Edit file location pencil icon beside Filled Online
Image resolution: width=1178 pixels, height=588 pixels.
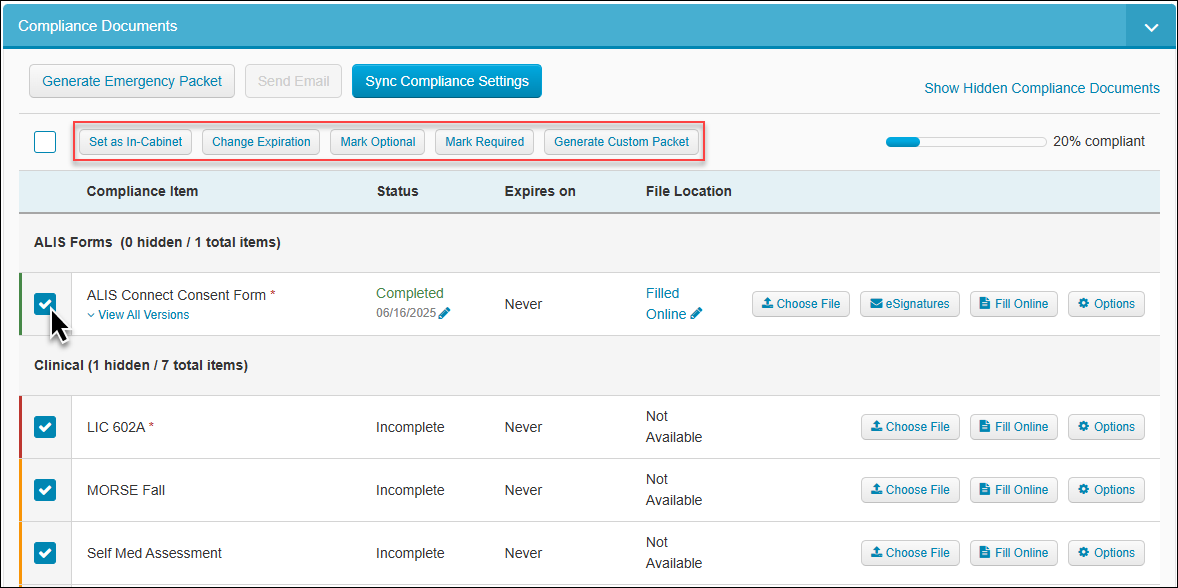tap(696, 314)
